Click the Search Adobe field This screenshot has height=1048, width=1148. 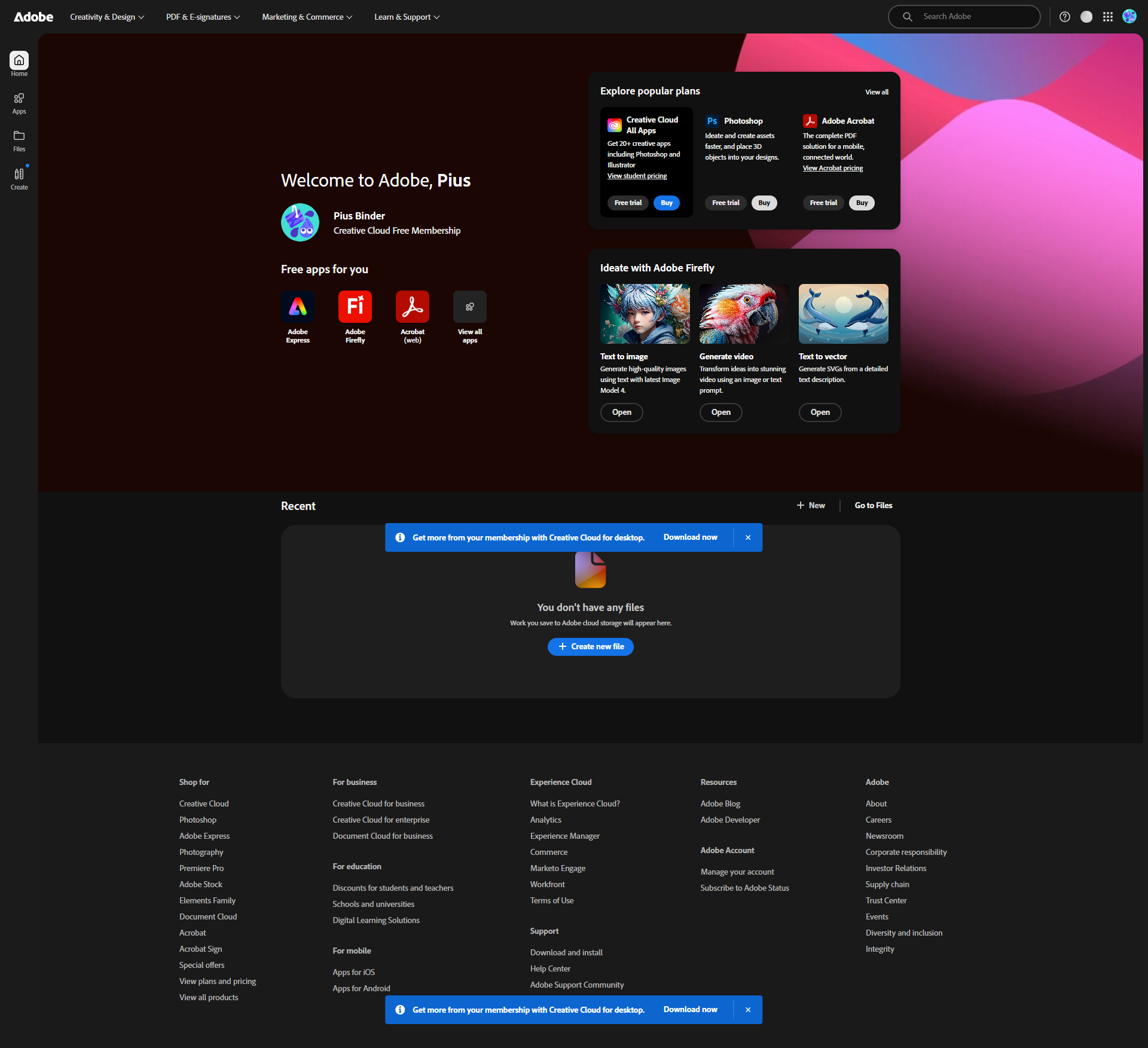pyautogui.click(x=964, y=17)
